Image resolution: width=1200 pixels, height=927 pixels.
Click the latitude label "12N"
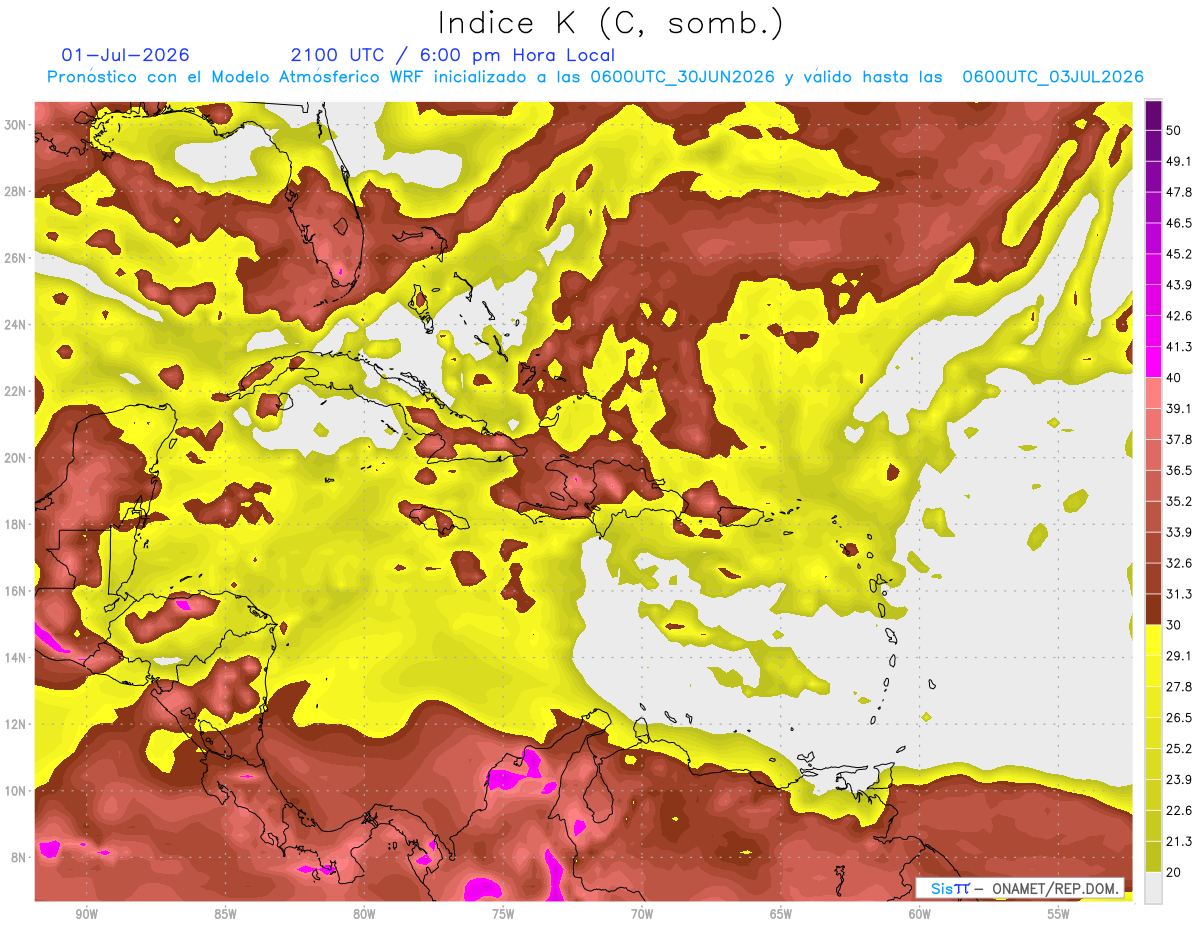[x=15, y=724]
